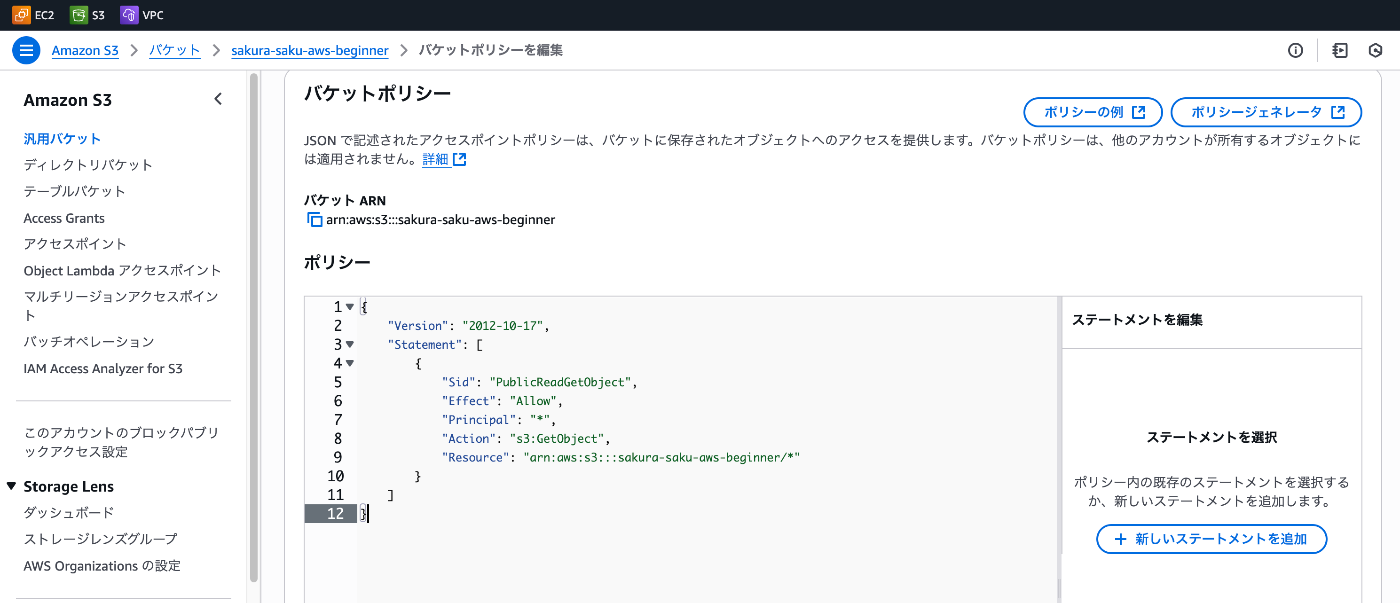Add a new statement with 新しいステートメントを追加
Image resolution: width=1400 pixels, height=603 pixels.
[x=1212, y=539]
